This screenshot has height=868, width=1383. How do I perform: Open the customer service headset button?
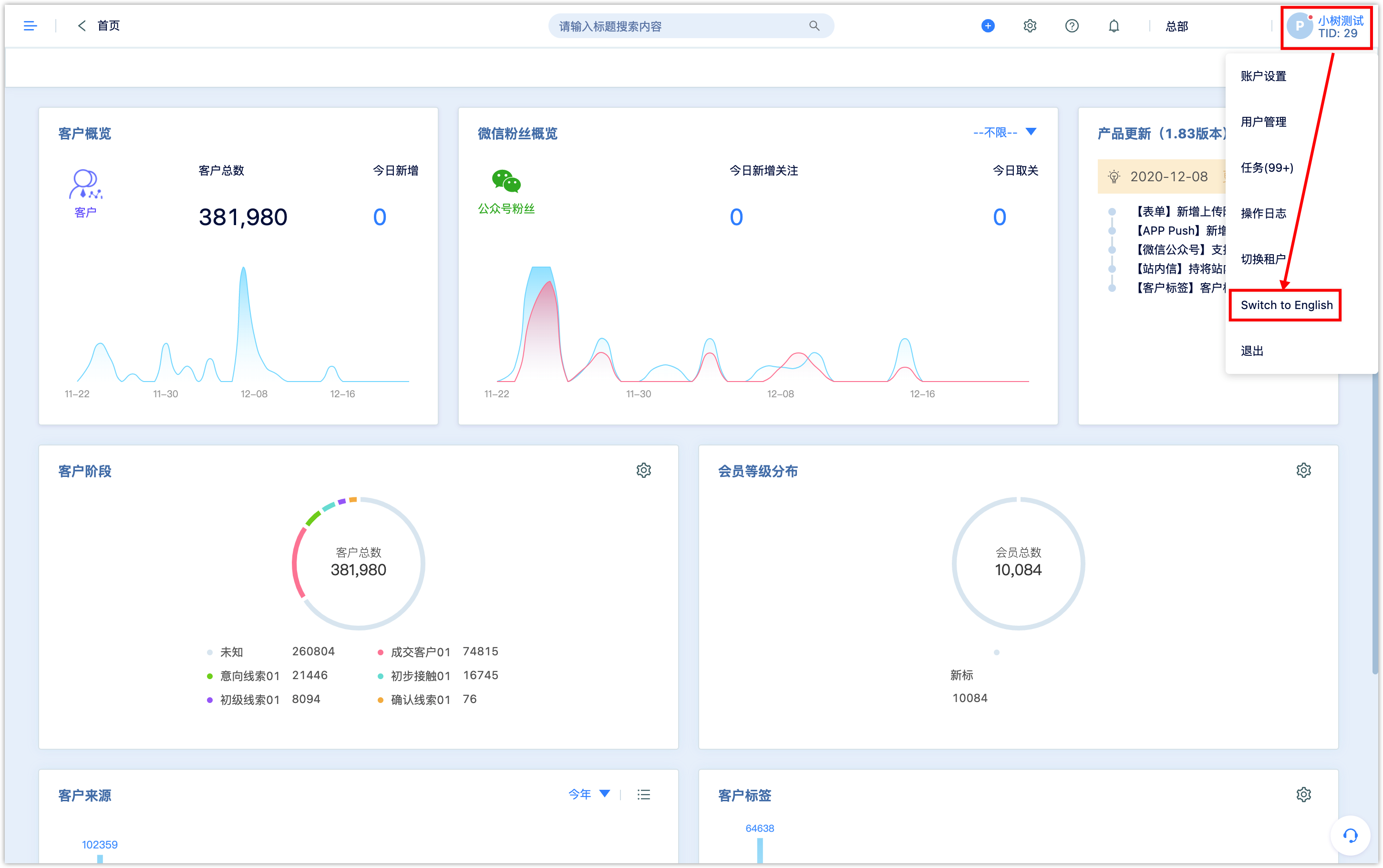pyautogui.click(x=1350, y=835)
